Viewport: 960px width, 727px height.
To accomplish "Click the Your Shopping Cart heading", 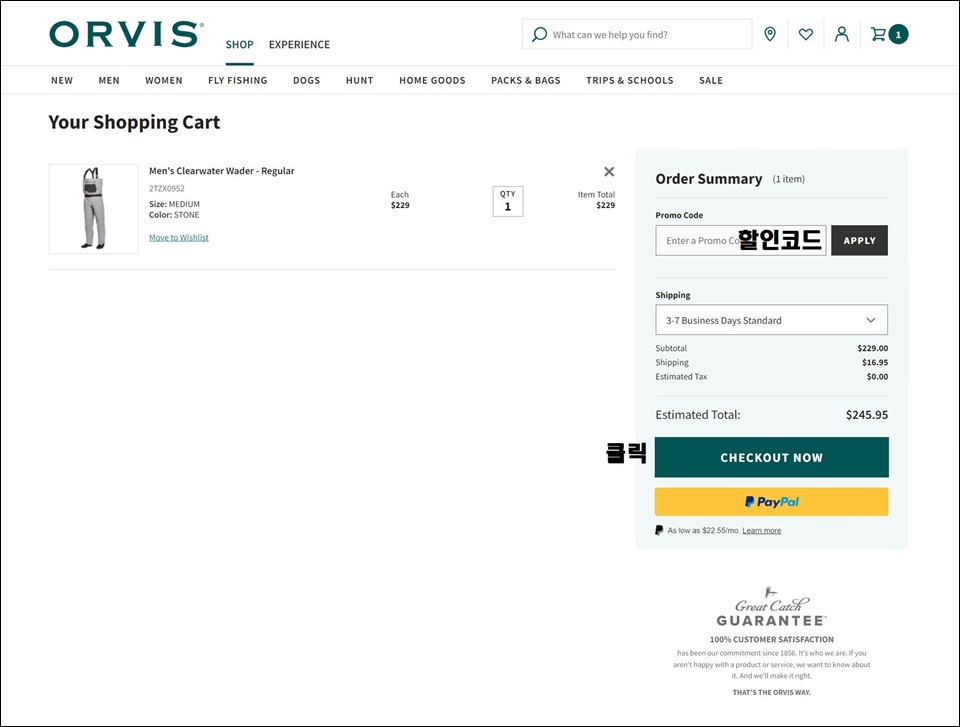I will 134,122.
